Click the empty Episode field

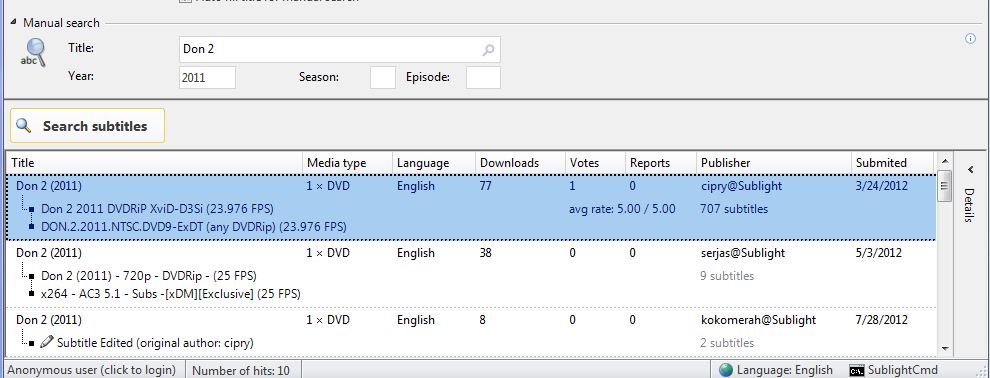tap(483, 78)
